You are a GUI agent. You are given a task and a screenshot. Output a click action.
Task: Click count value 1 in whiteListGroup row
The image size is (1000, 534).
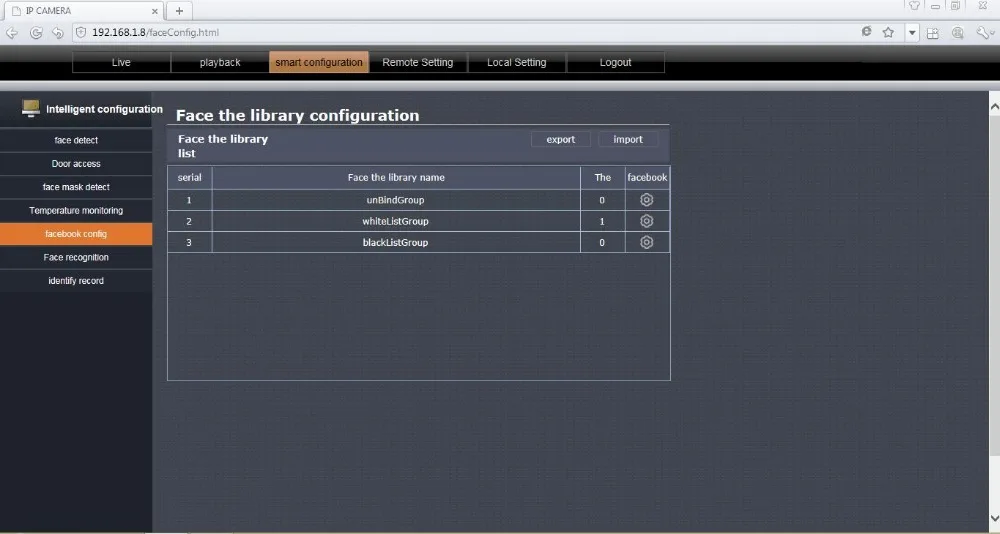click(x=601, y=221)
